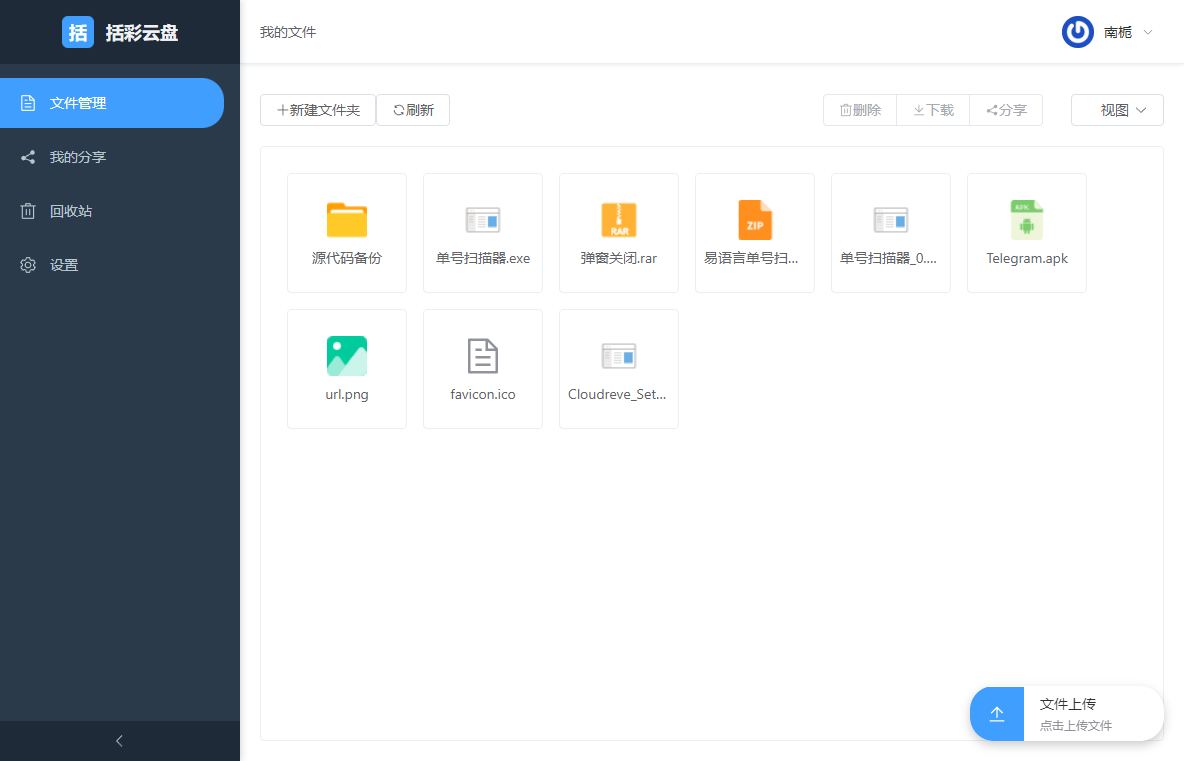This screenshot has height=761, width=1184.
Task: Open the 源代码备份 folder
Action: click(346, 220)
